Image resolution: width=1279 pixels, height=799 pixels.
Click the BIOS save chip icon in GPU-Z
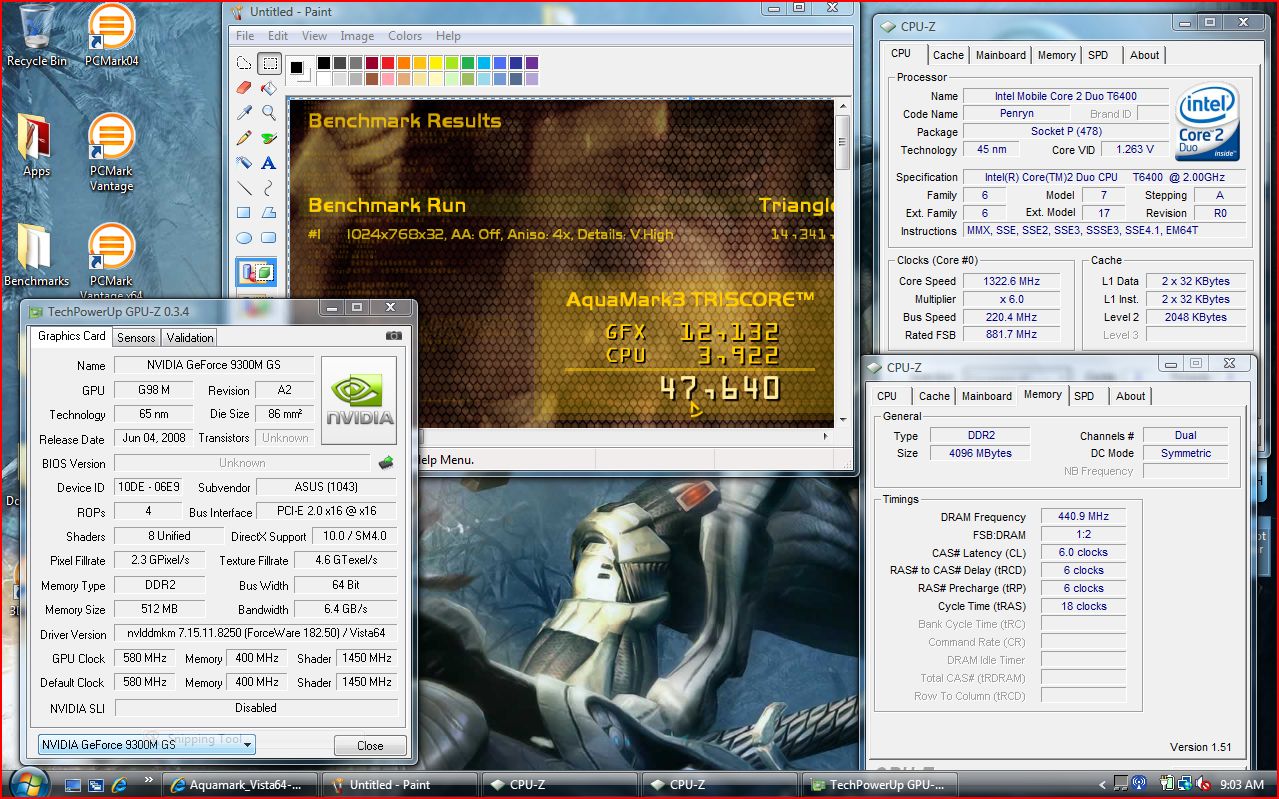(x=386, y=463)
